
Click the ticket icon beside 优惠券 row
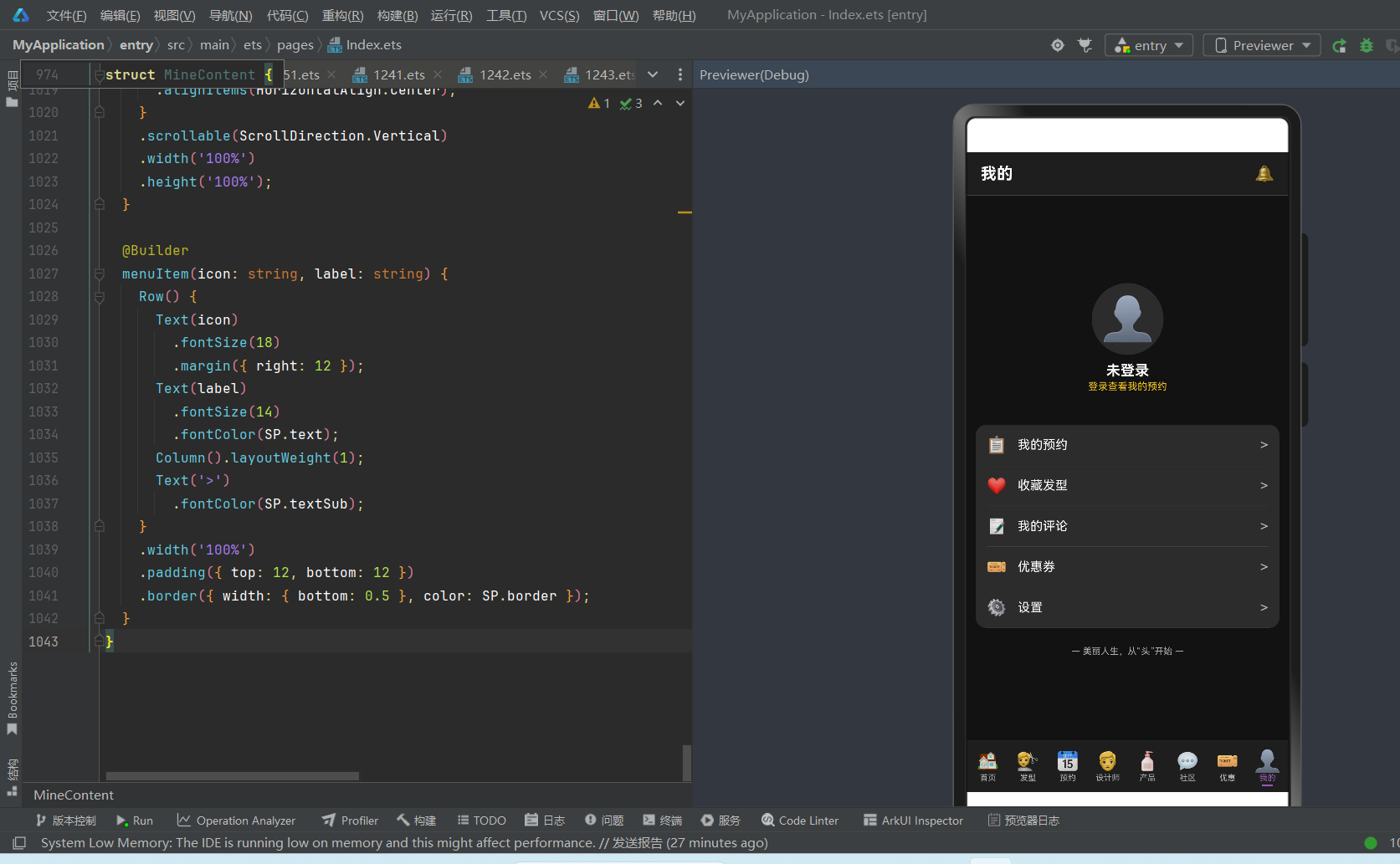[996, 567]
